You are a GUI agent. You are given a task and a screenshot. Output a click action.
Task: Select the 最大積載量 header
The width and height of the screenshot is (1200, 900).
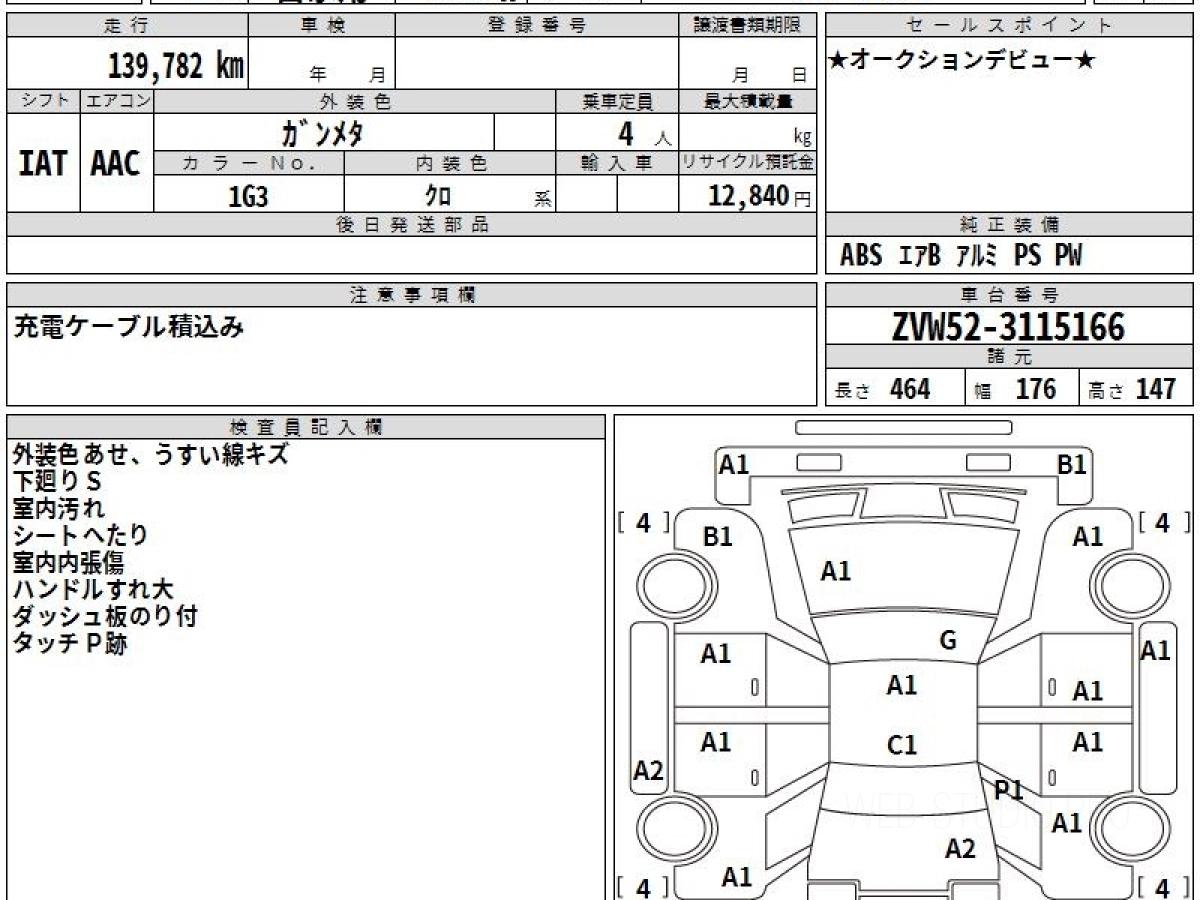pos(748,101)
